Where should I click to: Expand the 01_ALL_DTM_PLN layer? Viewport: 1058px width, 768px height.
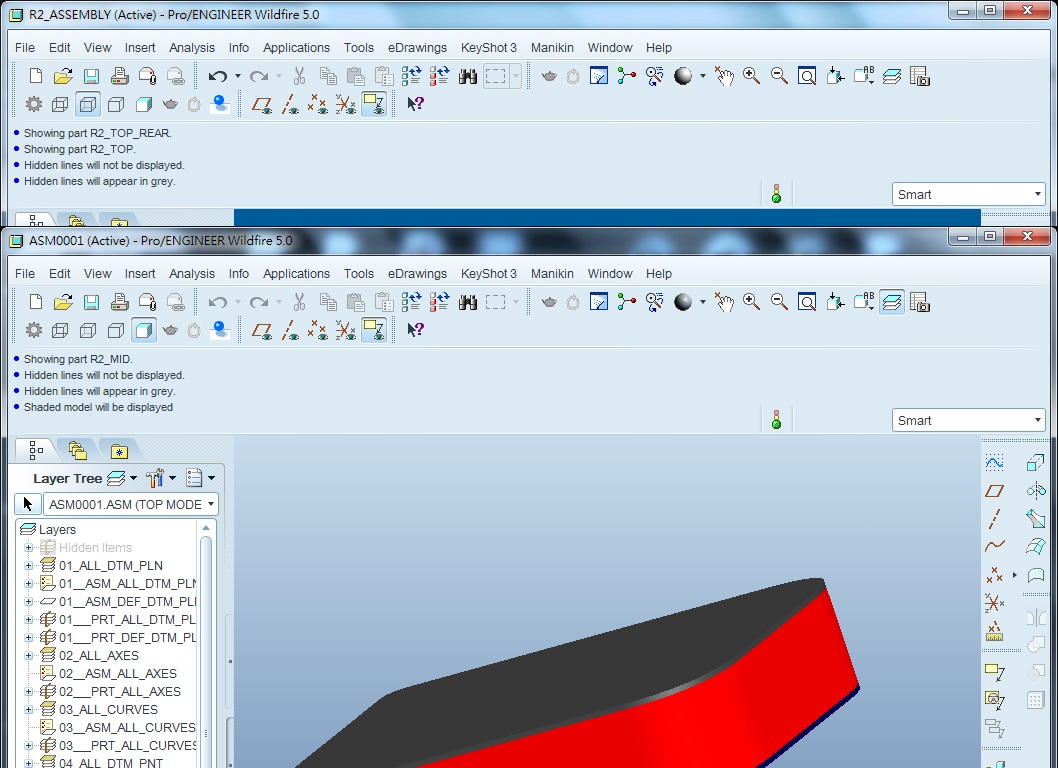click(x=28, y=566)
